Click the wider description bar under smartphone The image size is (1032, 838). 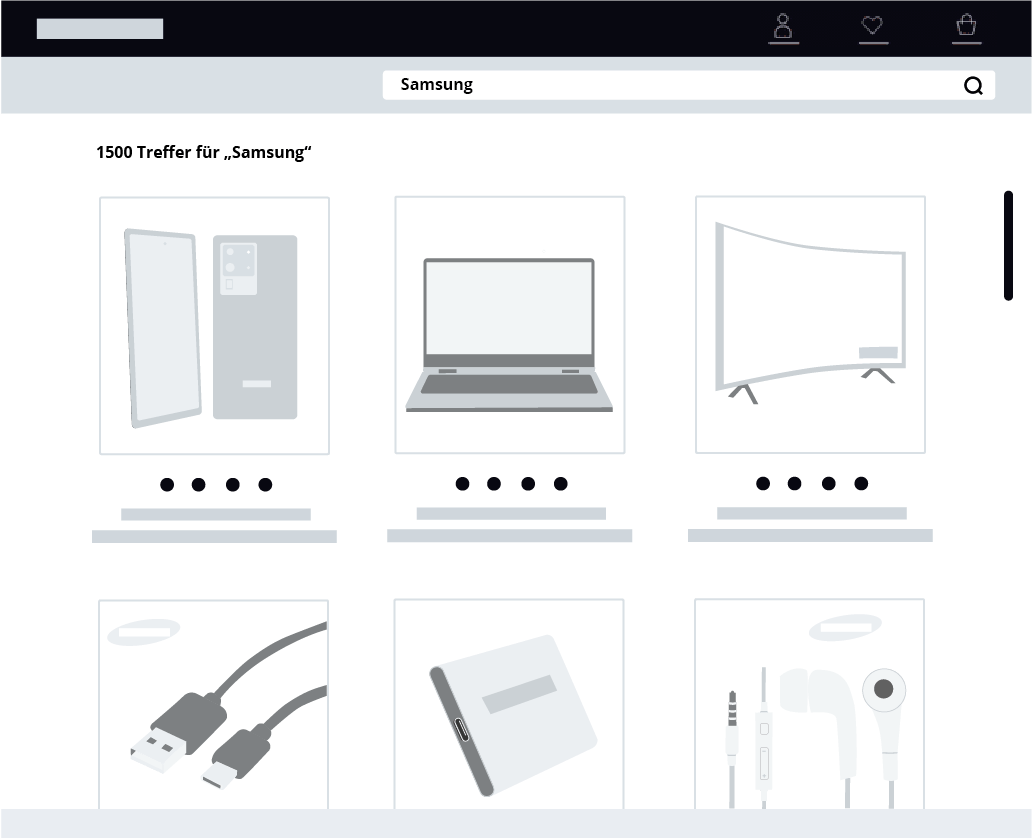[x=215, y=537]
